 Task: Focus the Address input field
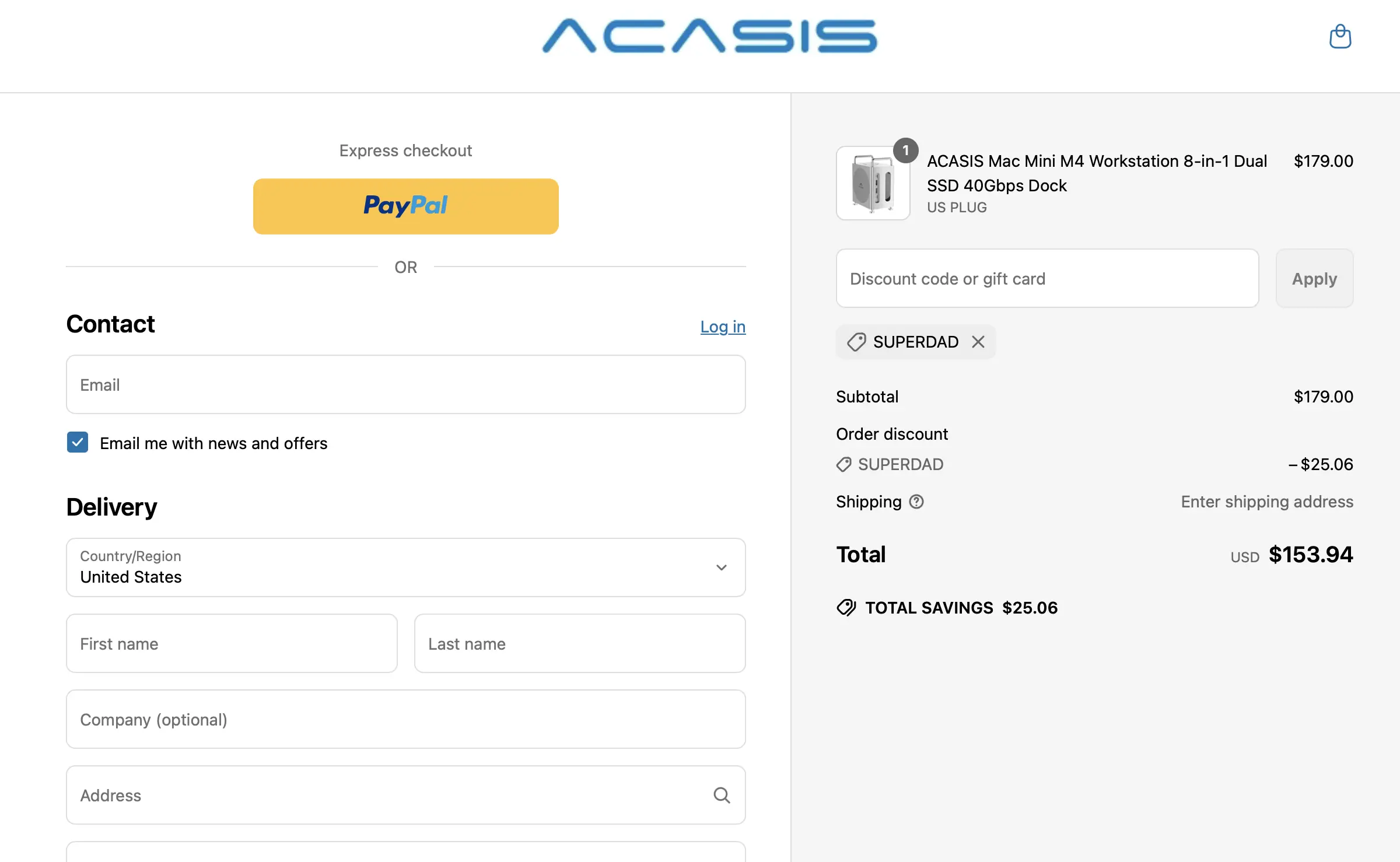[x=406, y=795]
